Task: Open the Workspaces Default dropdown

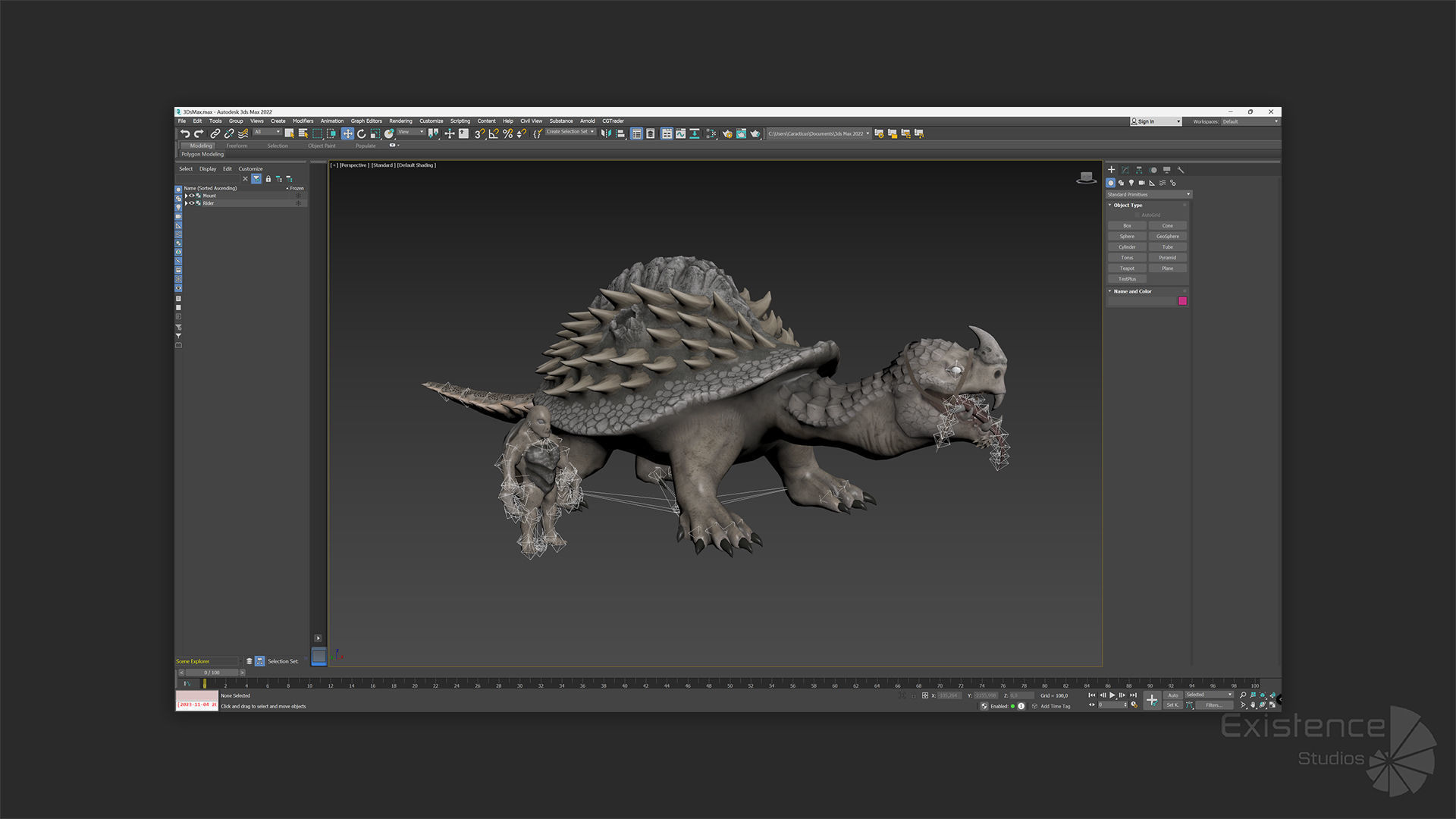Action: coord(1250,121)
